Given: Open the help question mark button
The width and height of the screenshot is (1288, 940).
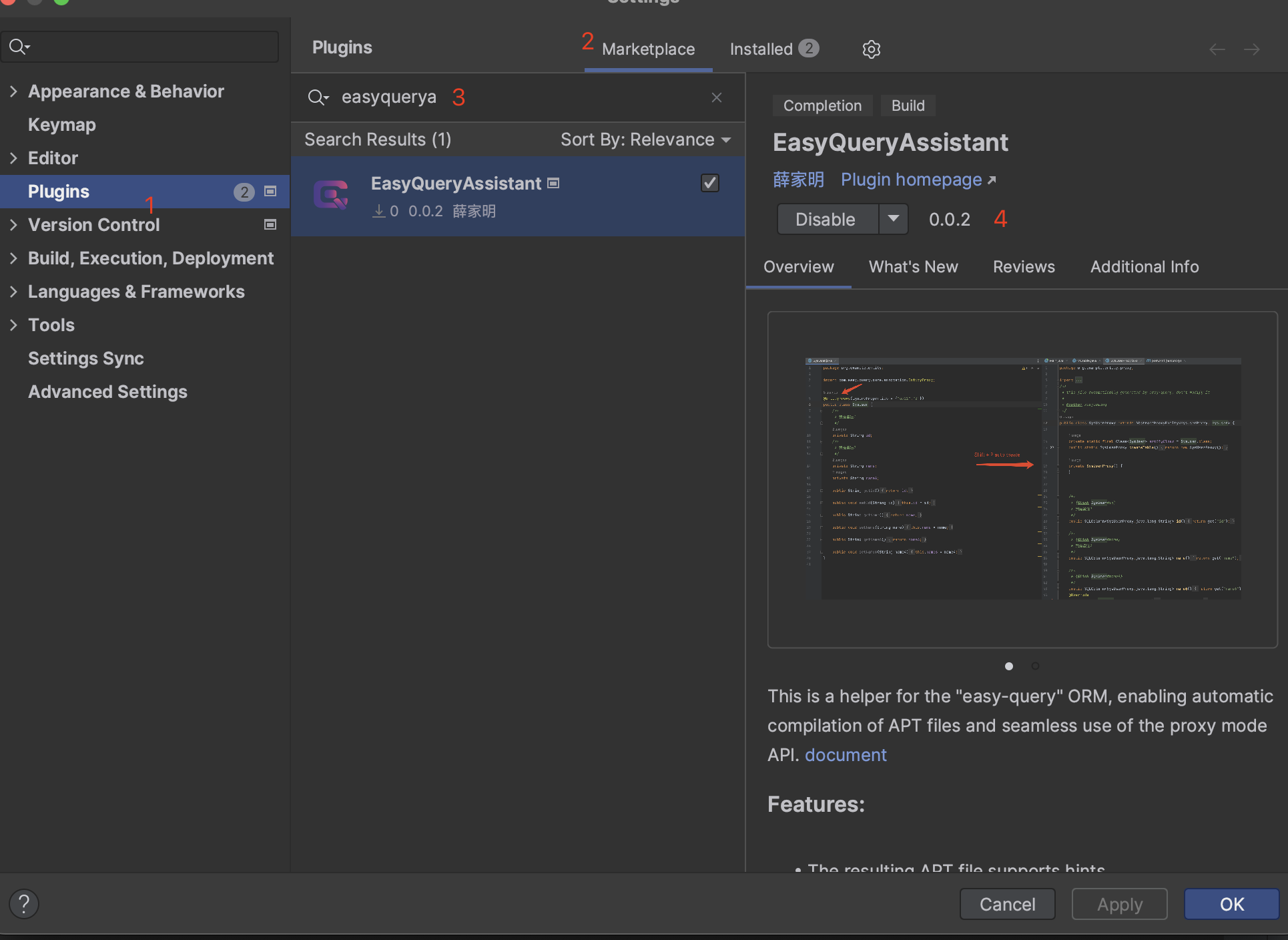Looking at the screenshot, I should pyautogui.click(x=24, y=904).
